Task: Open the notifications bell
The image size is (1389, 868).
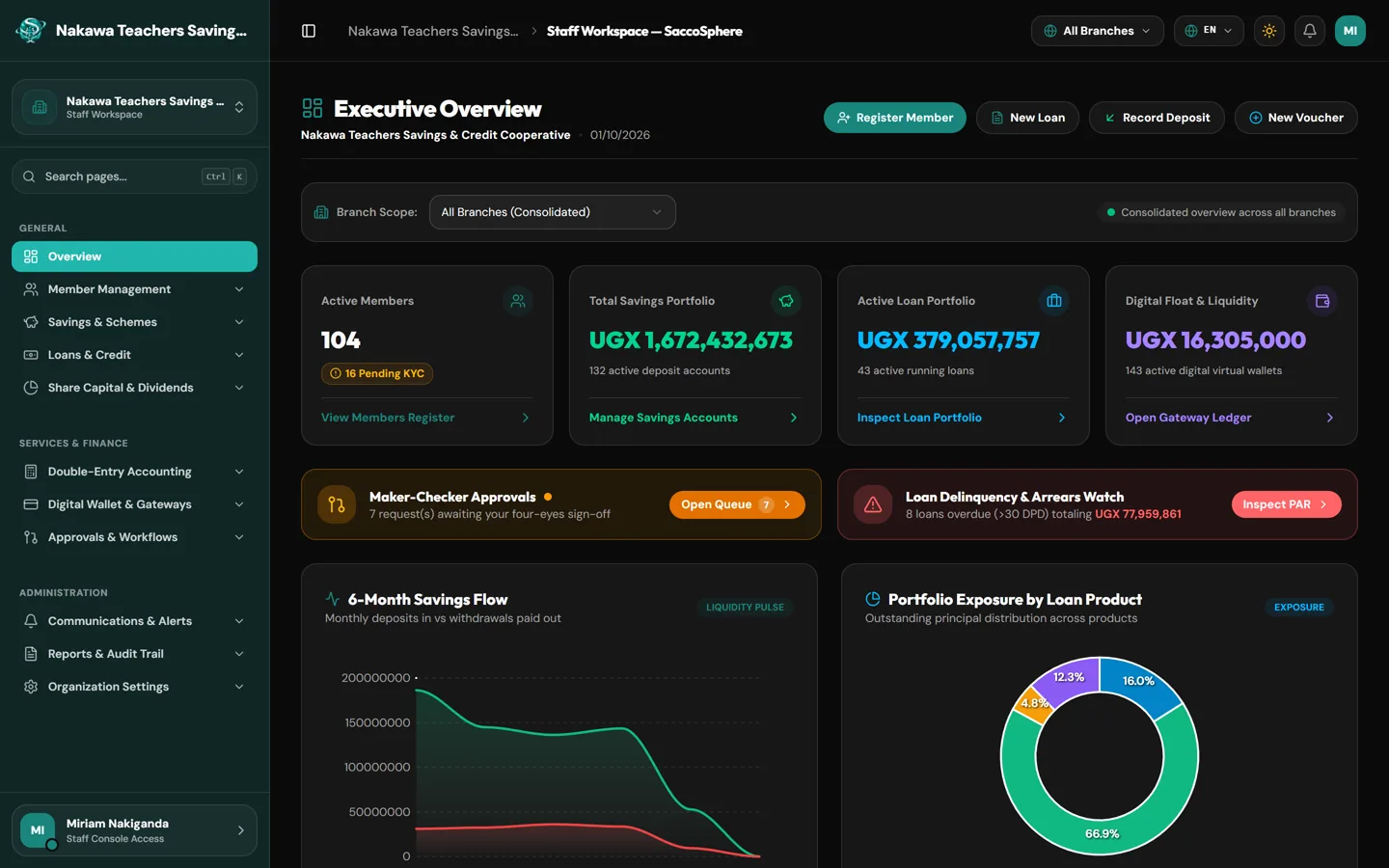Action: point(1310,31)
